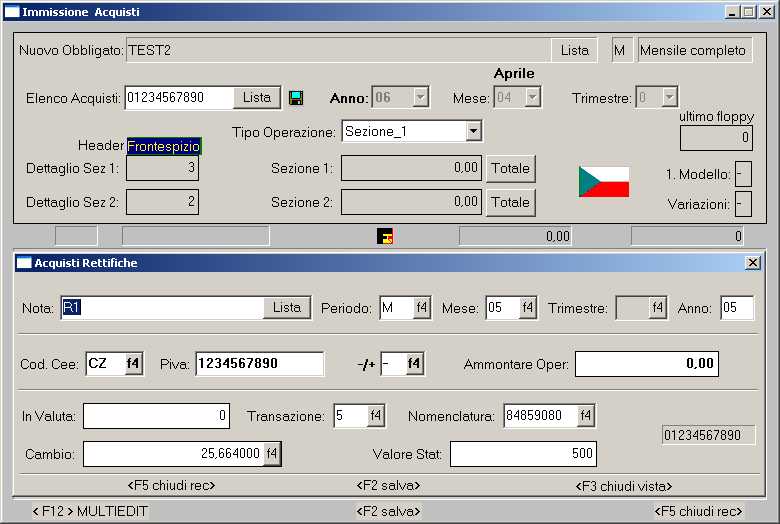Click the Nota input field containing R1

162,308
